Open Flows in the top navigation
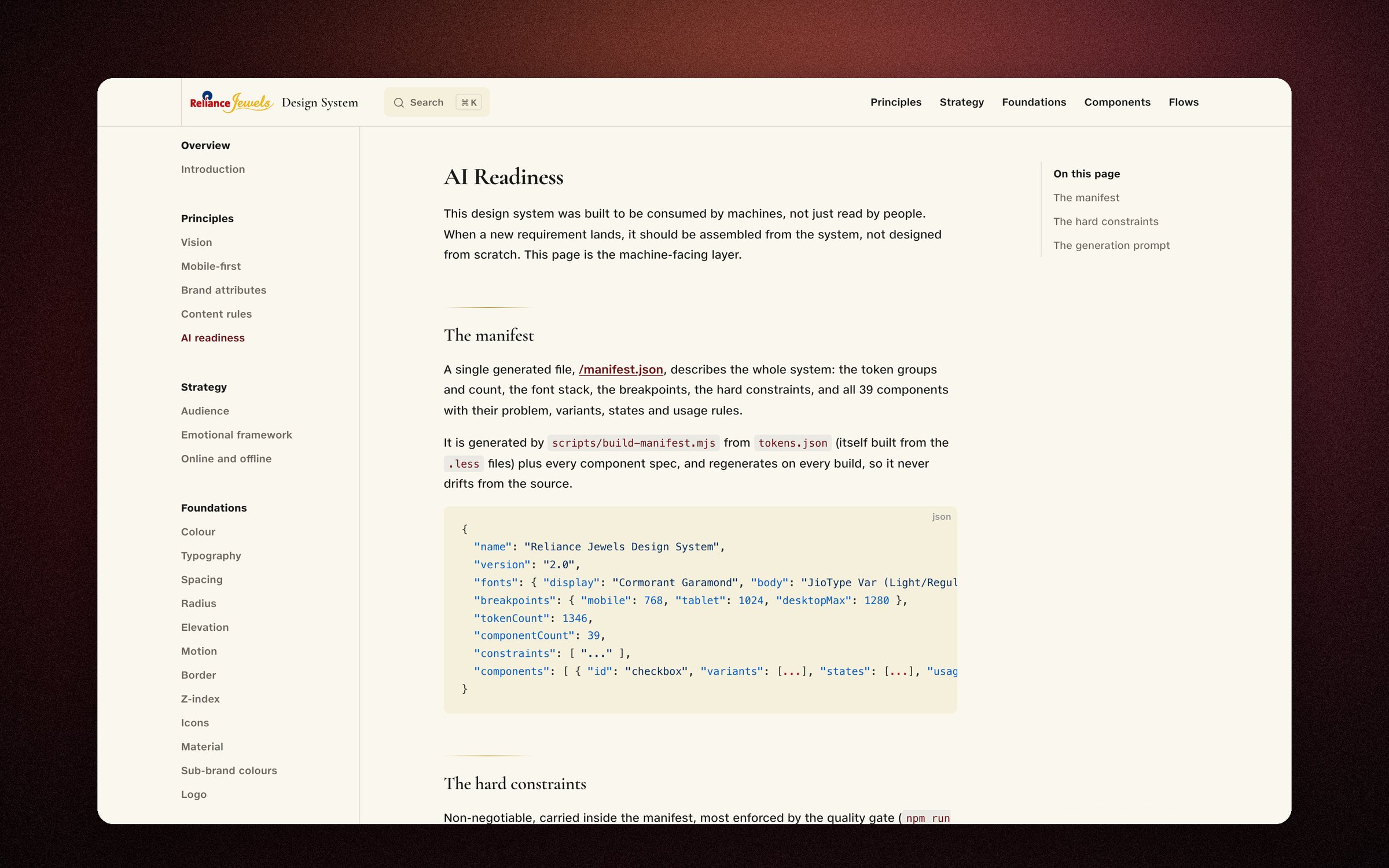This screenshot has height=868, width=1389. click(x=1183, y=102)
